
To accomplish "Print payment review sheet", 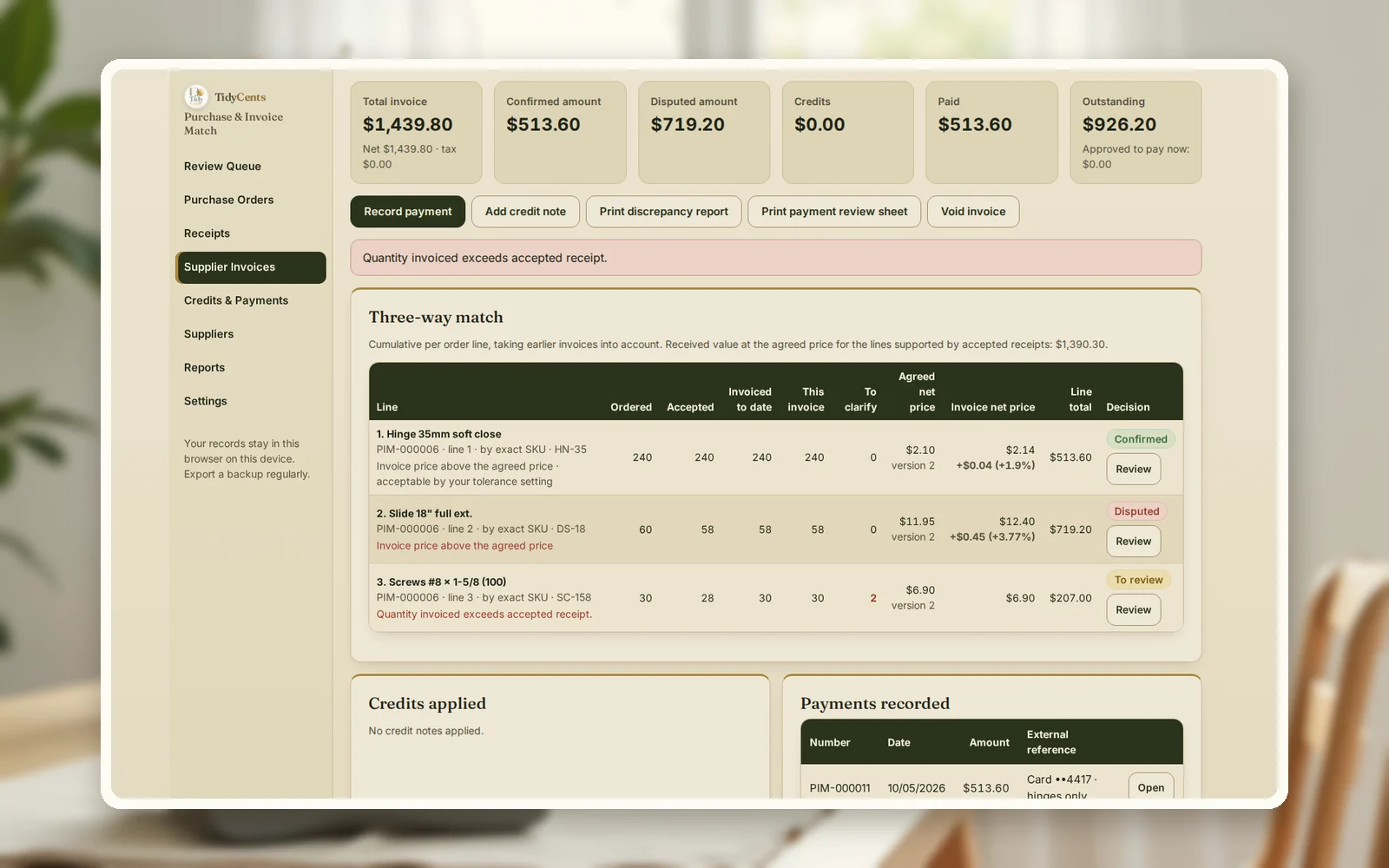I will tap(834, 212).
